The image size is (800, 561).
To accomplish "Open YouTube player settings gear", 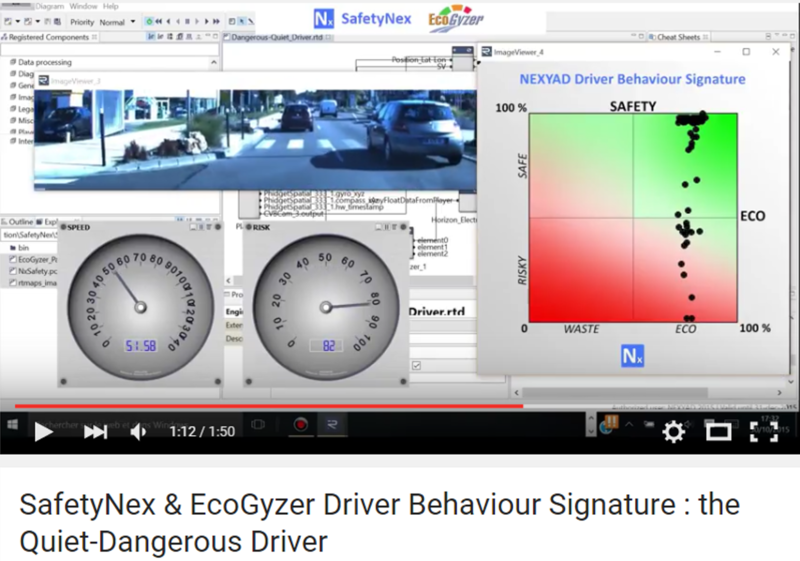I will coord(673,432).
